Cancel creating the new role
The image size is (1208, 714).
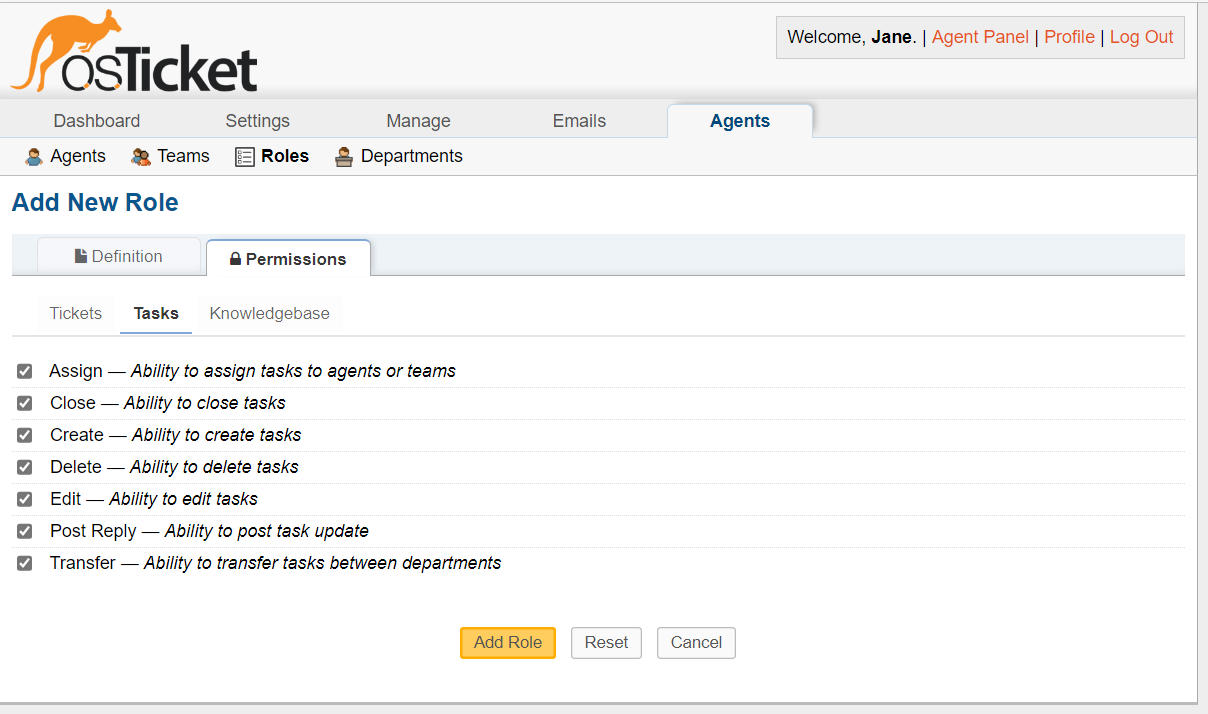[x=695, y=642]
